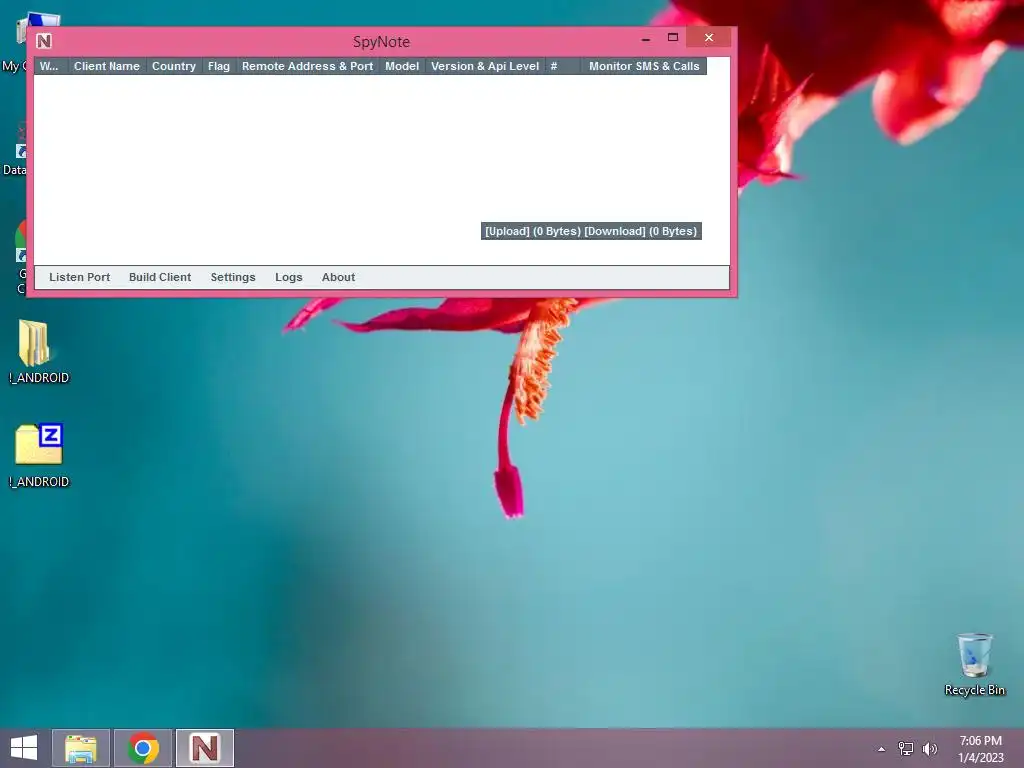This screenshot has height=768, width=1024.
Task: Show hidden system tray icons arrow
Action: coord(882,749)
